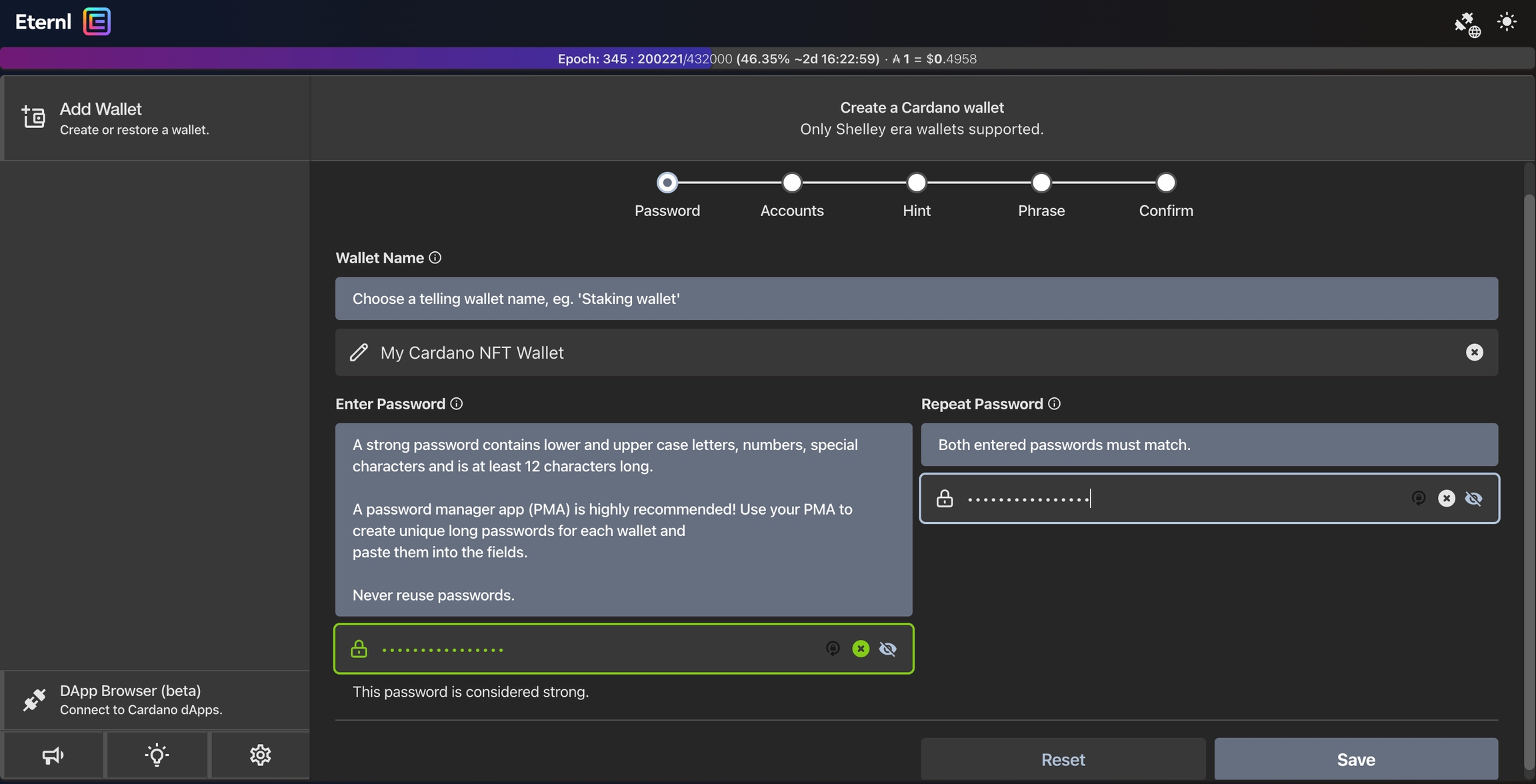
Task: Click the lightbulb tips icon
Action: pyautogui.click(x=157, y=755)
